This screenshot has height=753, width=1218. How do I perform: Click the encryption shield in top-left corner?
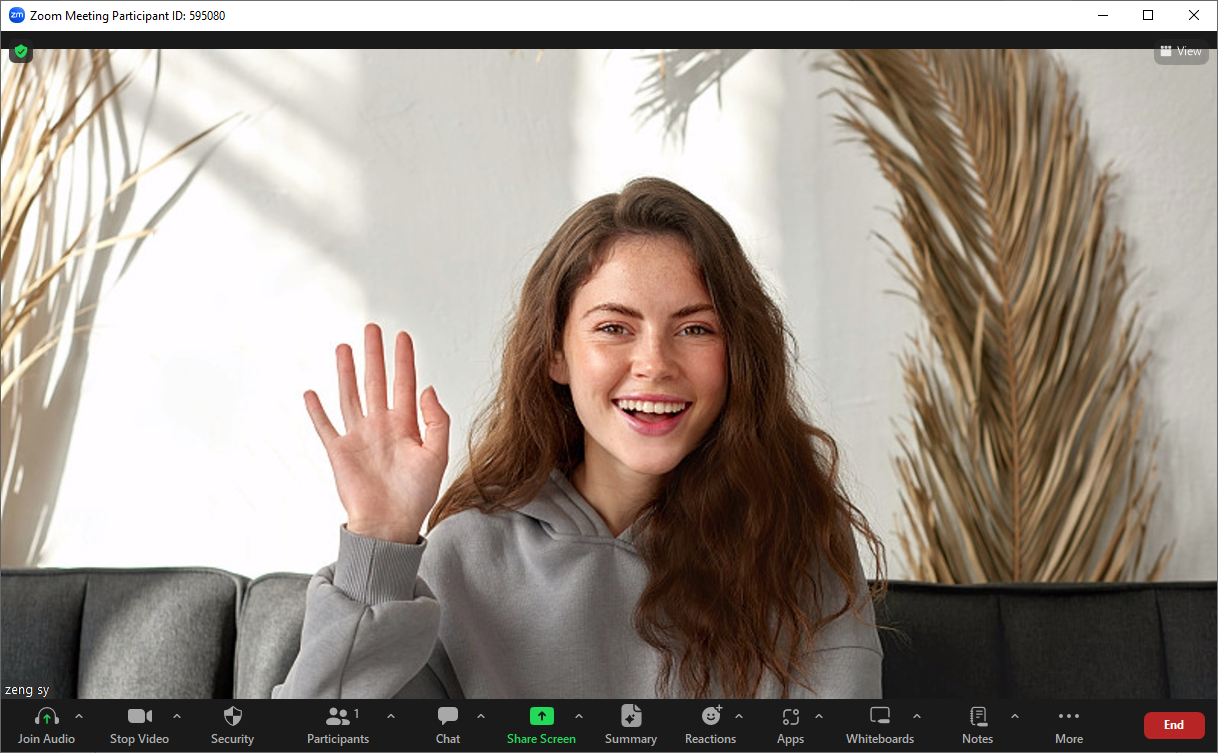pos(20,51)
